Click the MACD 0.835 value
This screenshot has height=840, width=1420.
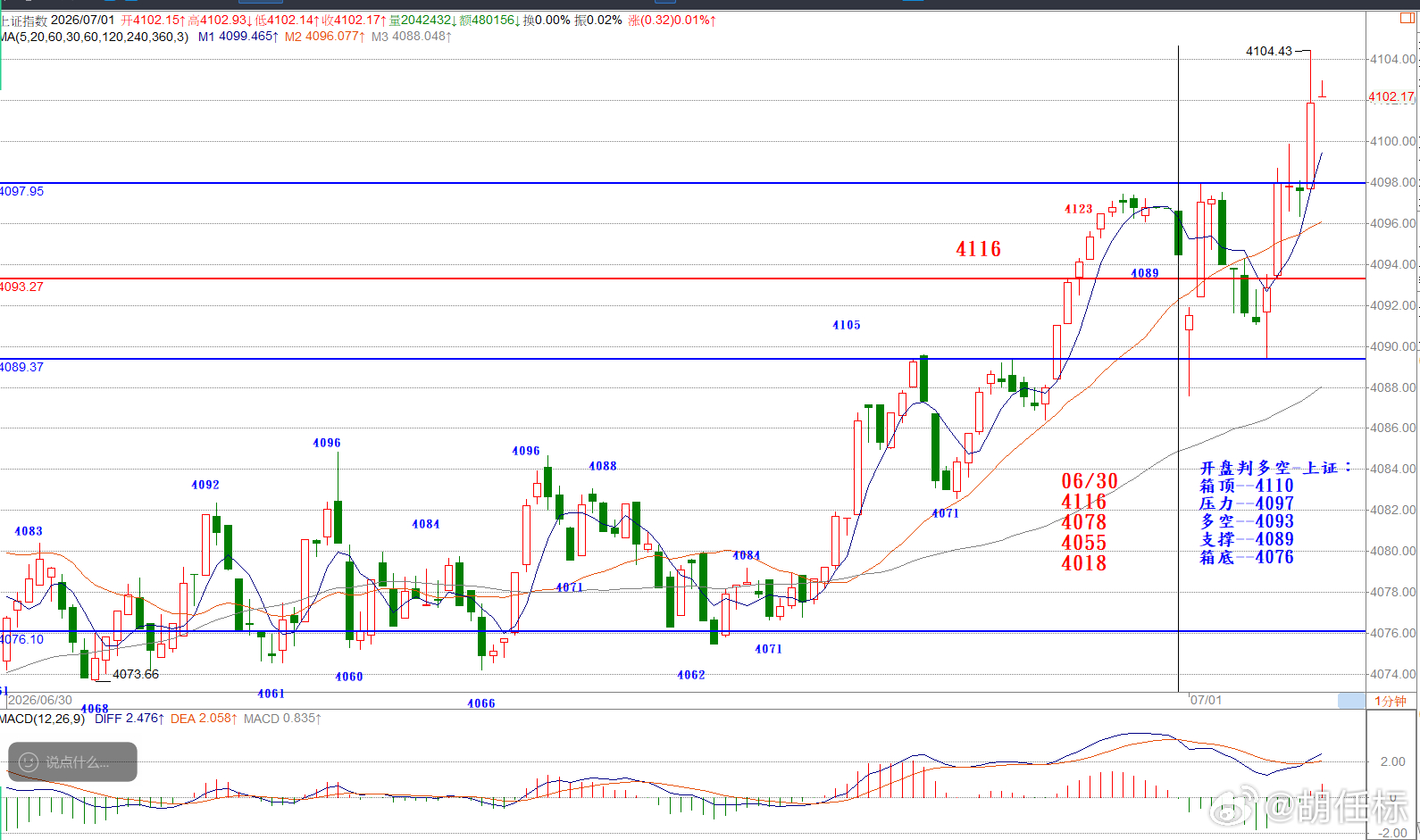[x=283, y=719]
